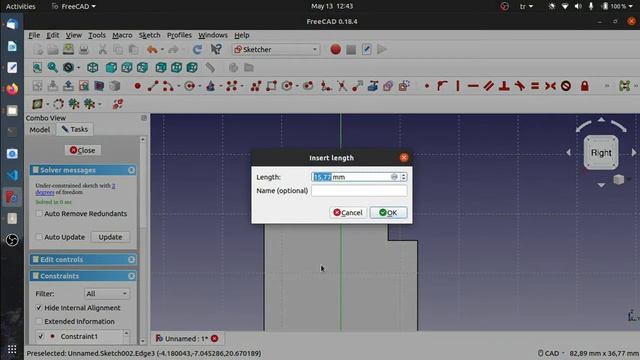Collapse the Solver messages section
This screenshot has width=640, height=360.
[x=131, y=170]
